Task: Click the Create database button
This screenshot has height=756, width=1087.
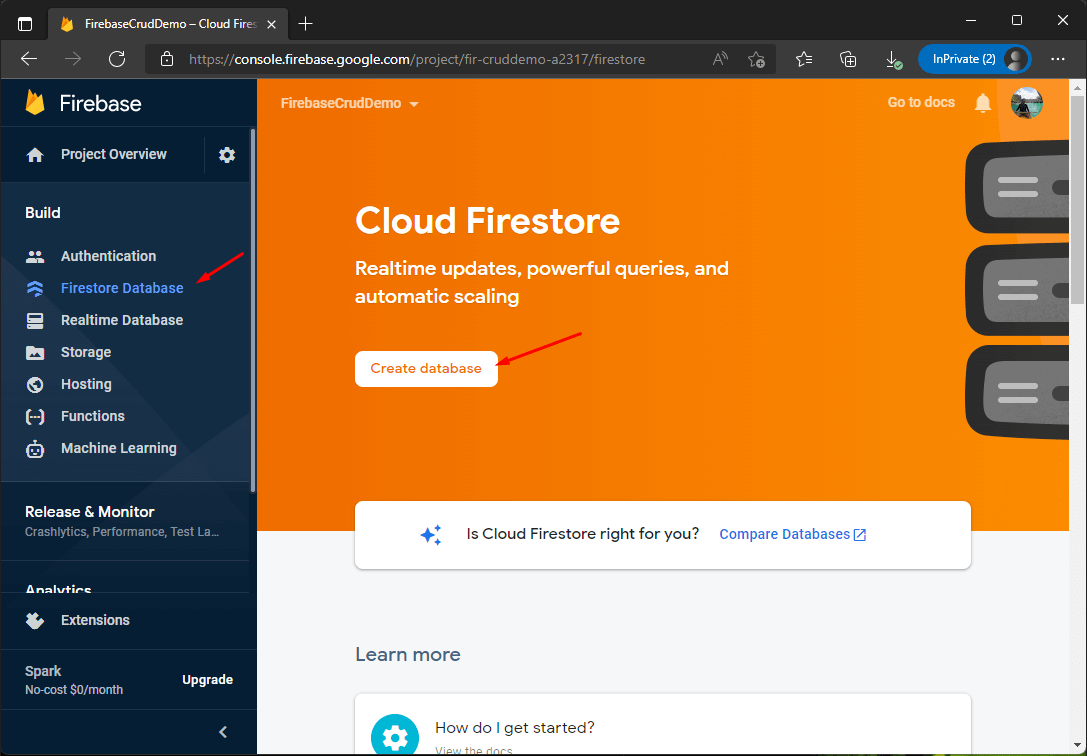Action: point(426,369)
